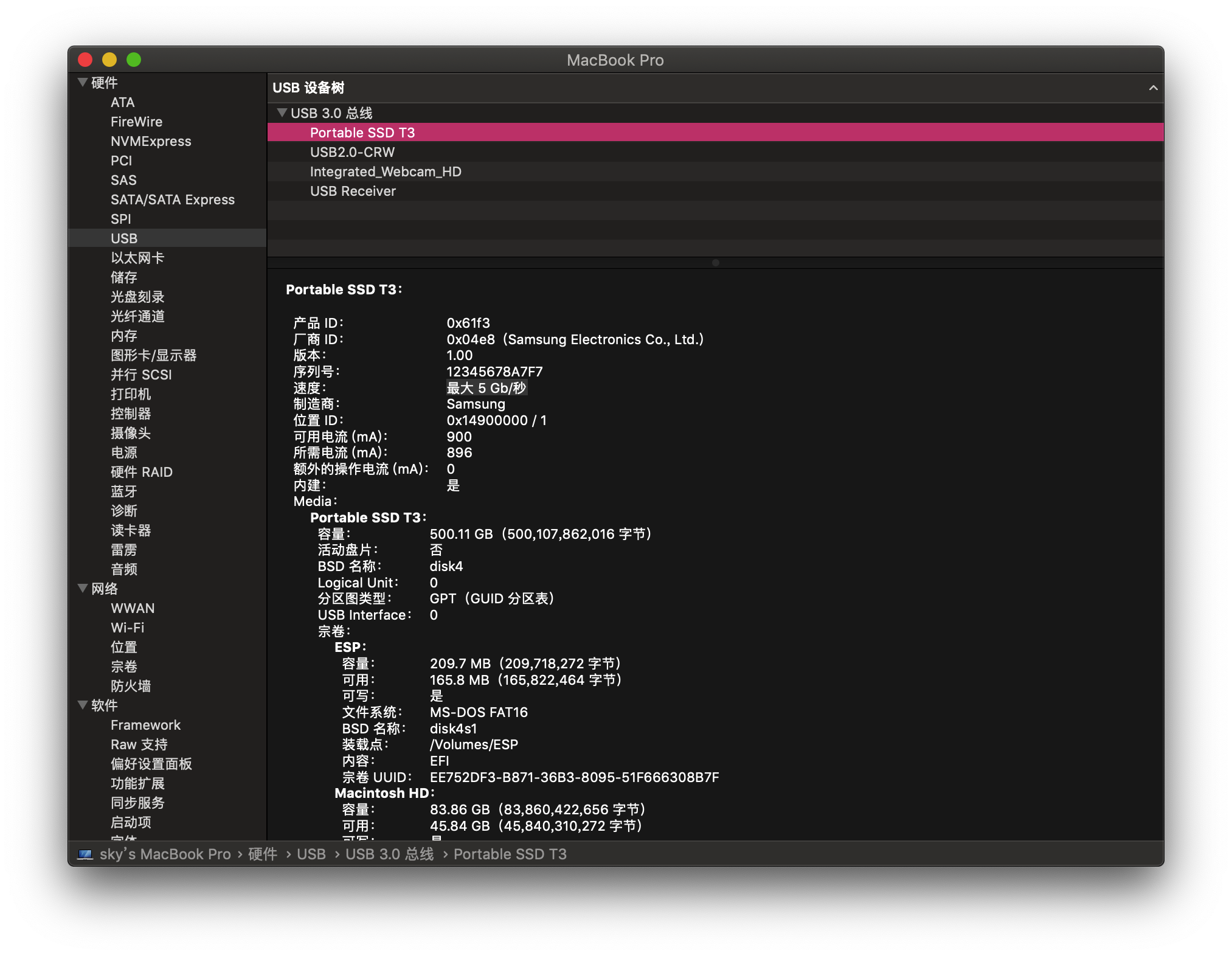This screenshot has height=956, width=1232.
Task: Collapse the 软件 software section triangle
Action: tap(83, 705)
